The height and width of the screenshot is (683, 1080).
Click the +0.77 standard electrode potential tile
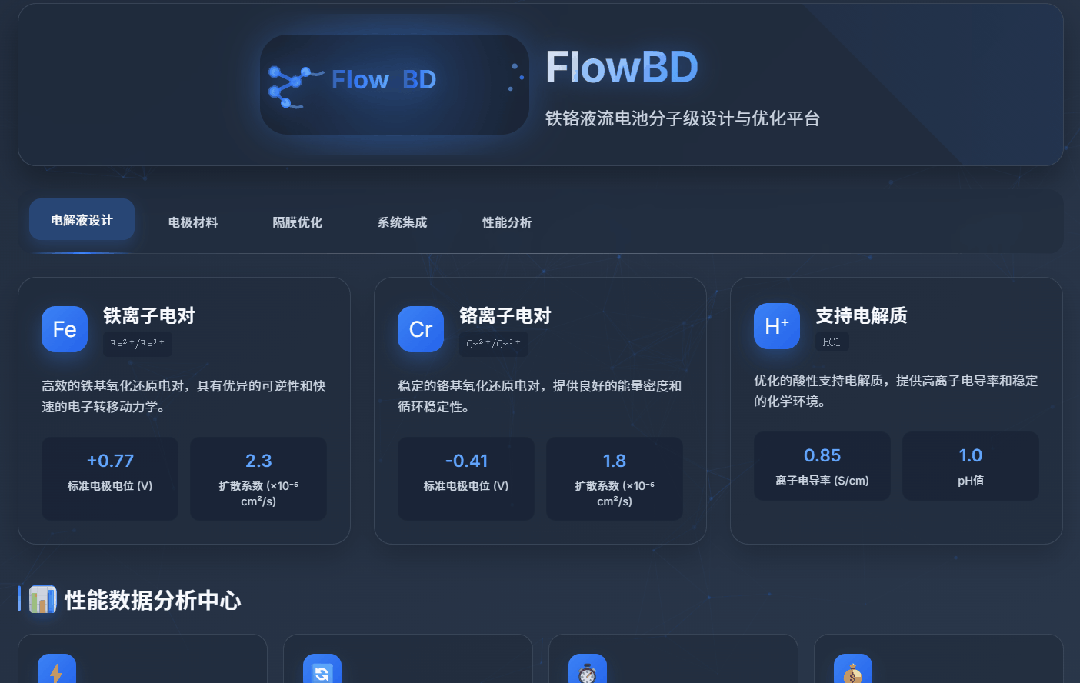(110, 478)
